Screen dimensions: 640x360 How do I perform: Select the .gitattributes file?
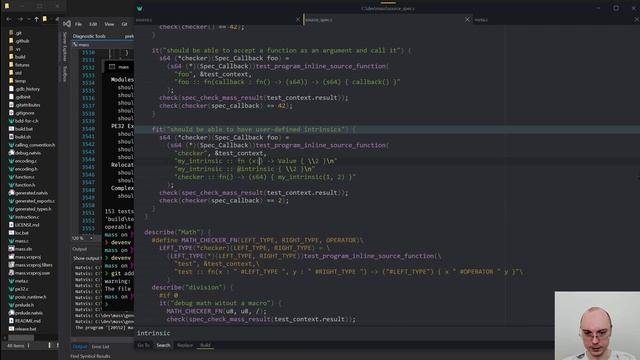[x=24, y=105]
